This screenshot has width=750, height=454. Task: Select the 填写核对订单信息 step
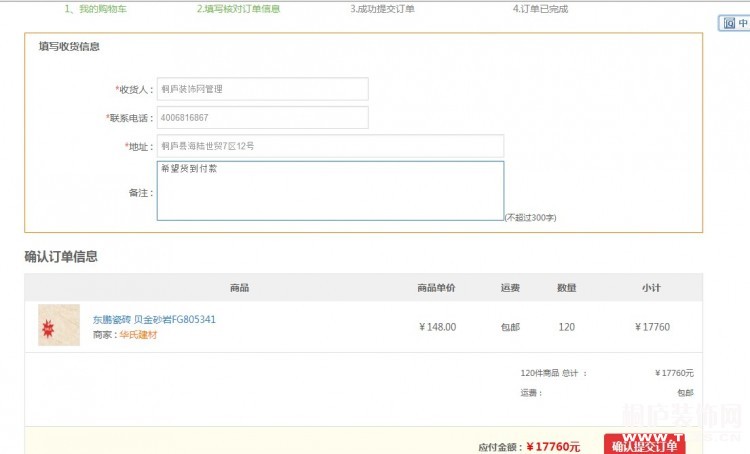(238, 9)
